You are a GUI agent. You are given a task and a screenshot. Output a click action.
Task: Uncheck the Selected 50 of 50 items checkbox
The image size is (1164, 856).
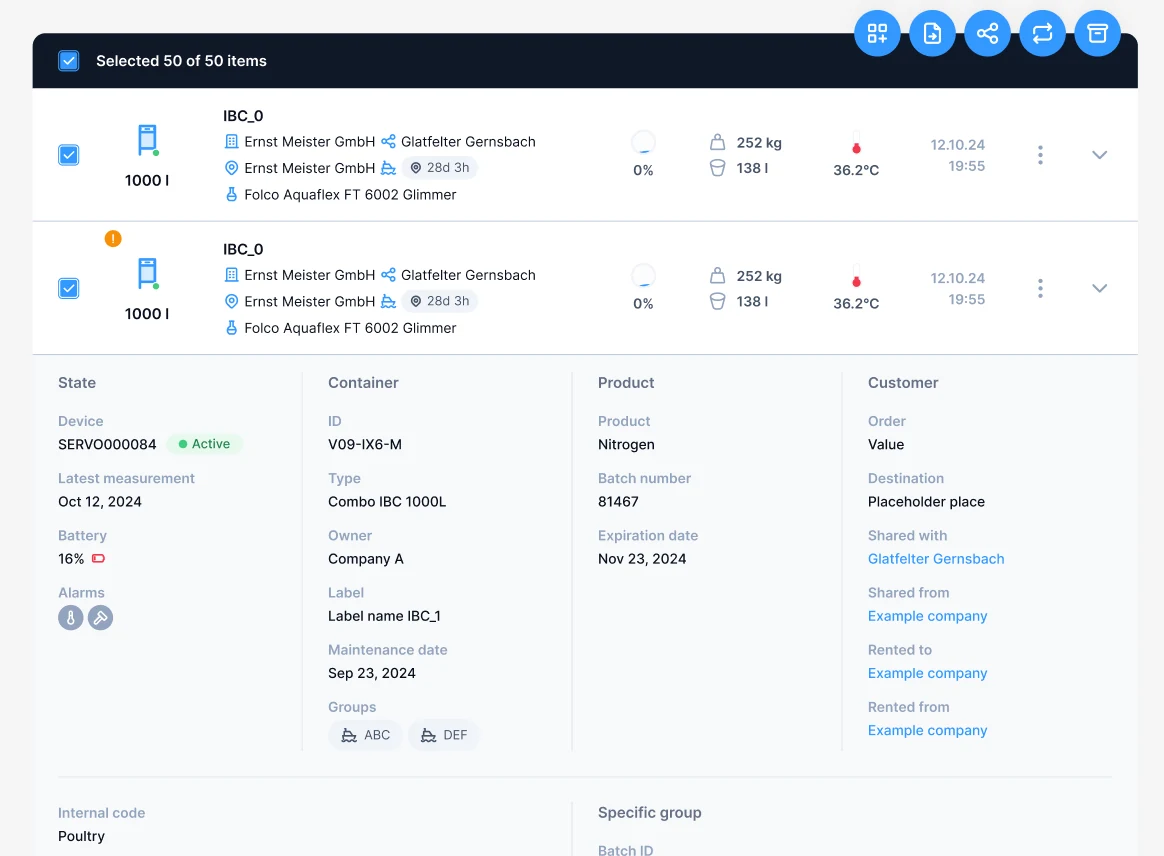pyautogui.click(x=68, y=61)
